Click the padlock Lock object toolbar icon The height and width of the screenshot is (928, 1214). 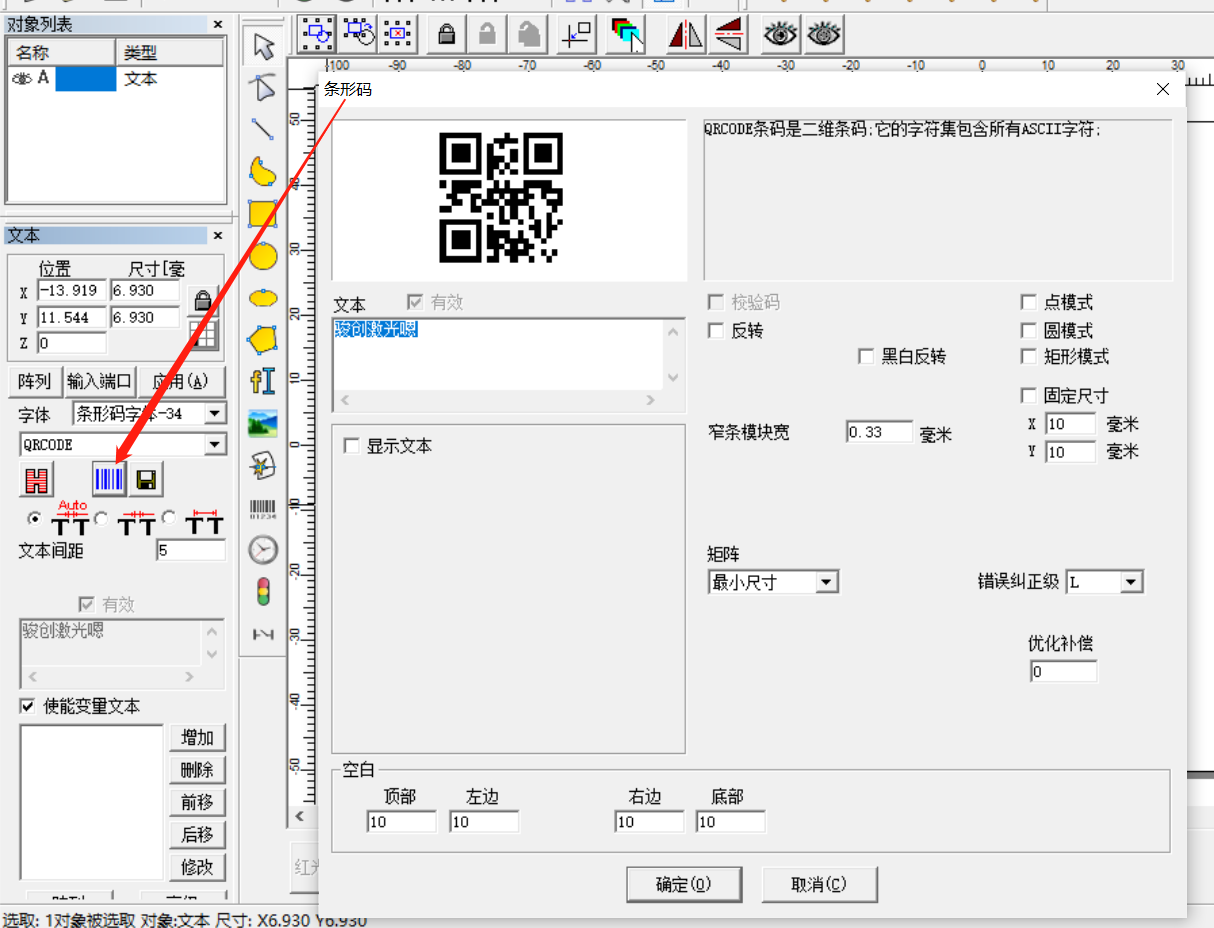point(447,35)
